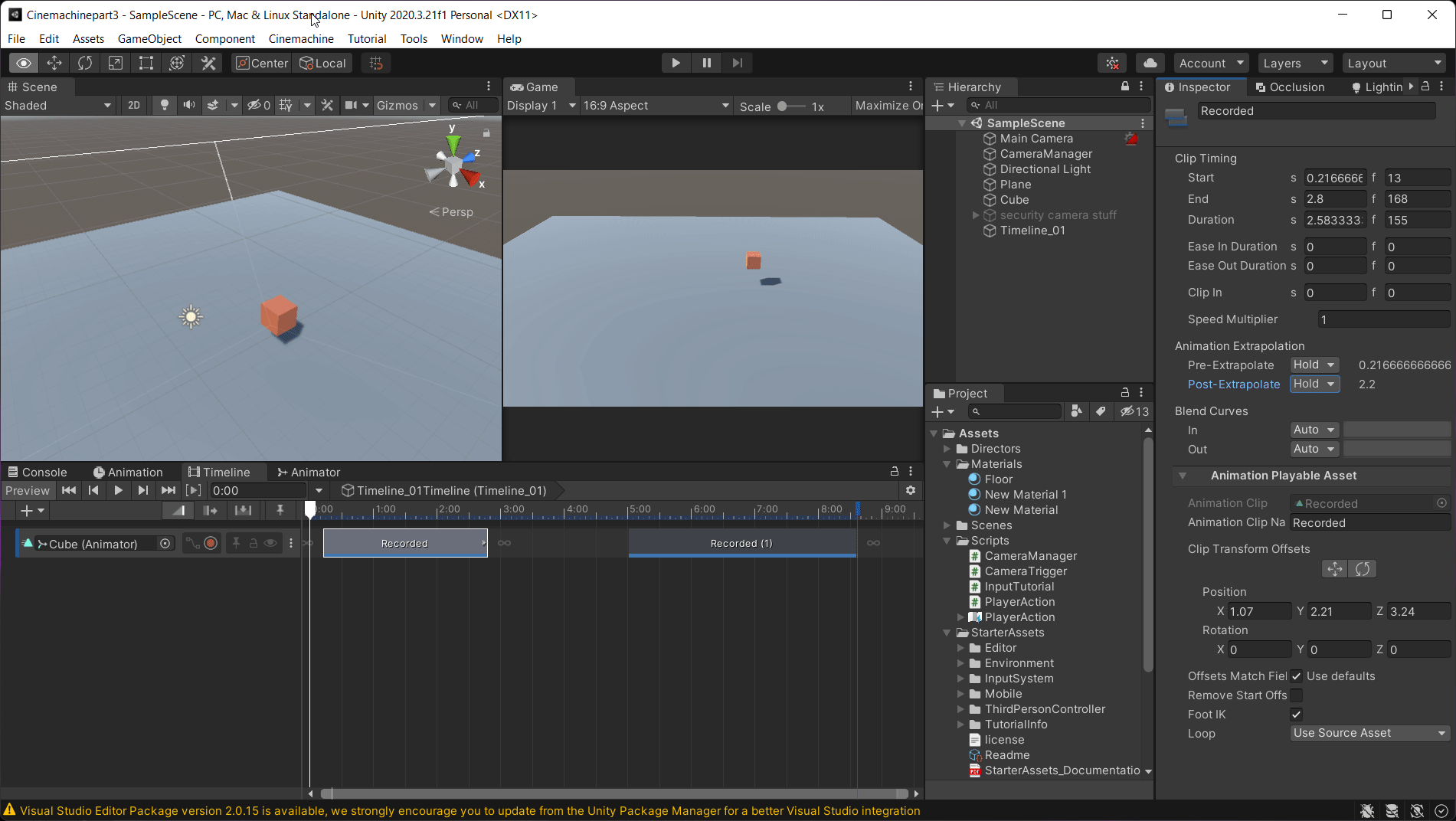This screenshot has width=1456, height=821.
Task: Click the Preview button in Timeline
Action: [28, 490]
